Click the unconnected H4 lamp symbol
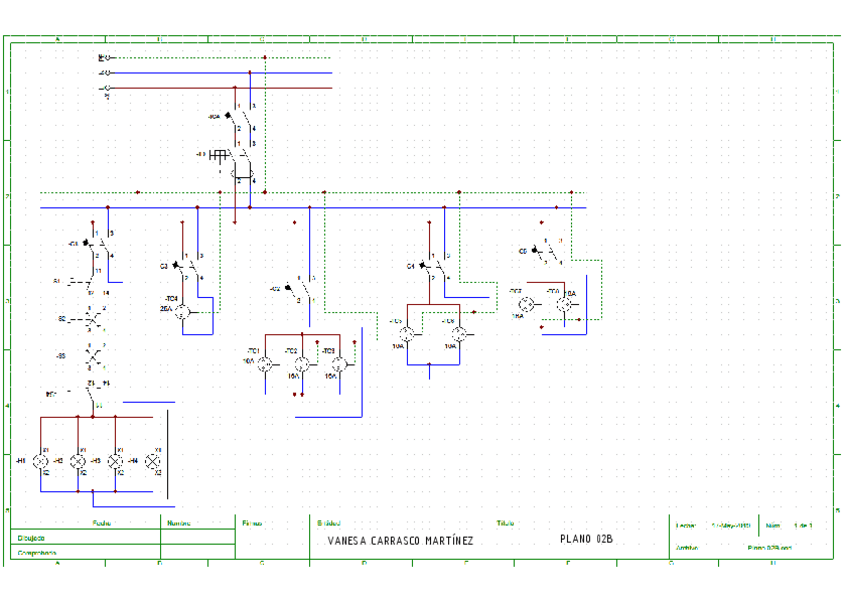The image size is (848, 599). tap(153, 460)
